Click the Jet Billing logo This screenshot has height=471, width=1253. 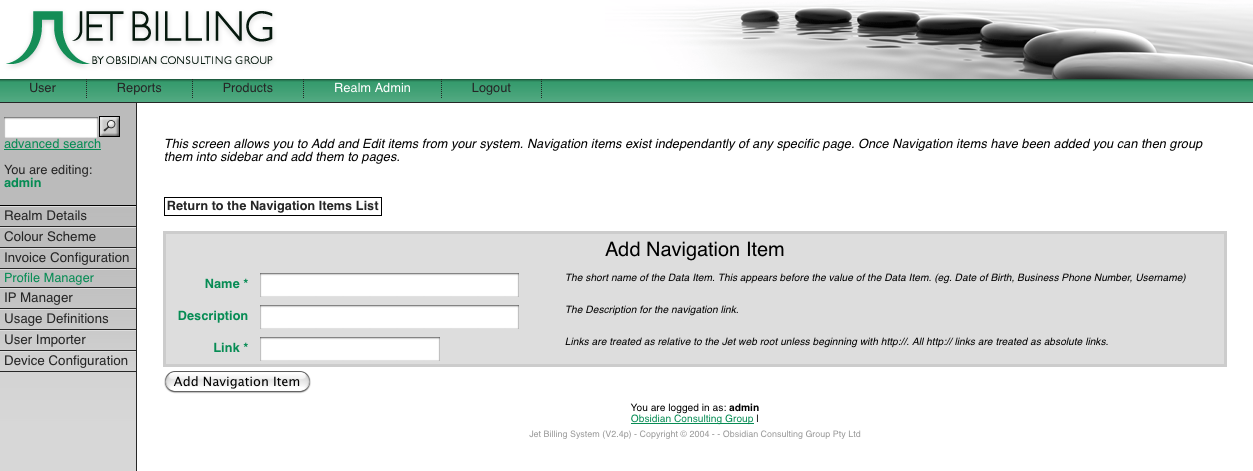coord(140,38)
